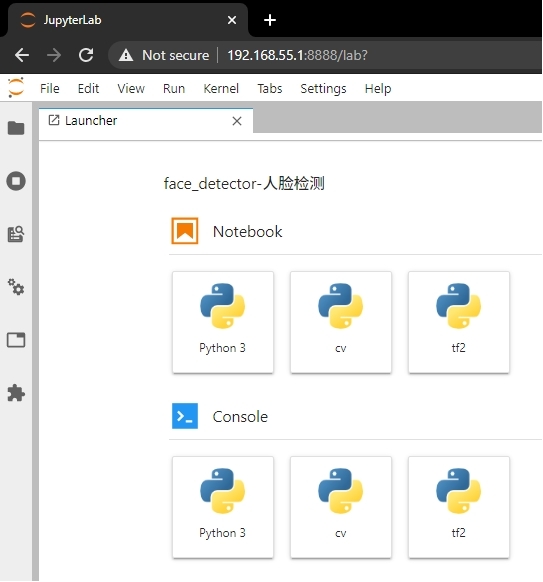
Task: Open the File menu
Action: pyautogui.click(x=50, y=89)
